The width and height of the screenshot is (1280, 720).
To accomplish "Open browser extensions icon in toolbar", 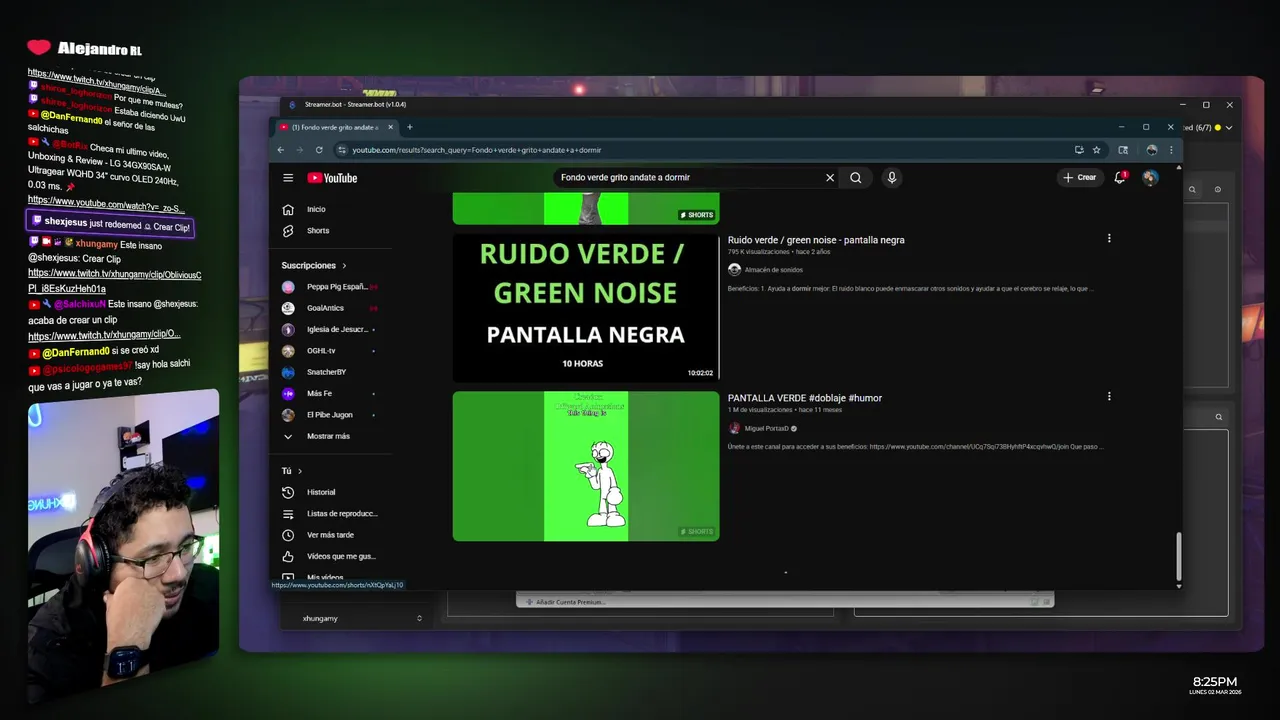I will click(1123, 150).
